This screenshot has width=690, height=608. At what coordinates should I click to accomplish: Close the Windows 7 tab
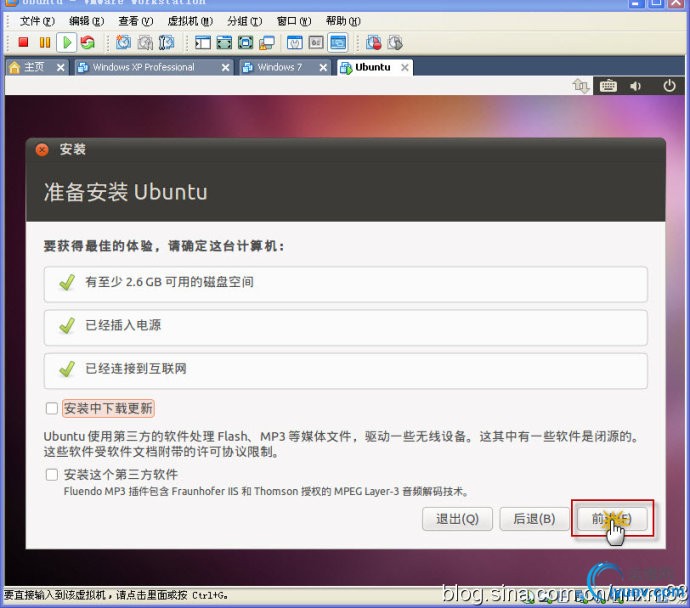click(323, 67)
